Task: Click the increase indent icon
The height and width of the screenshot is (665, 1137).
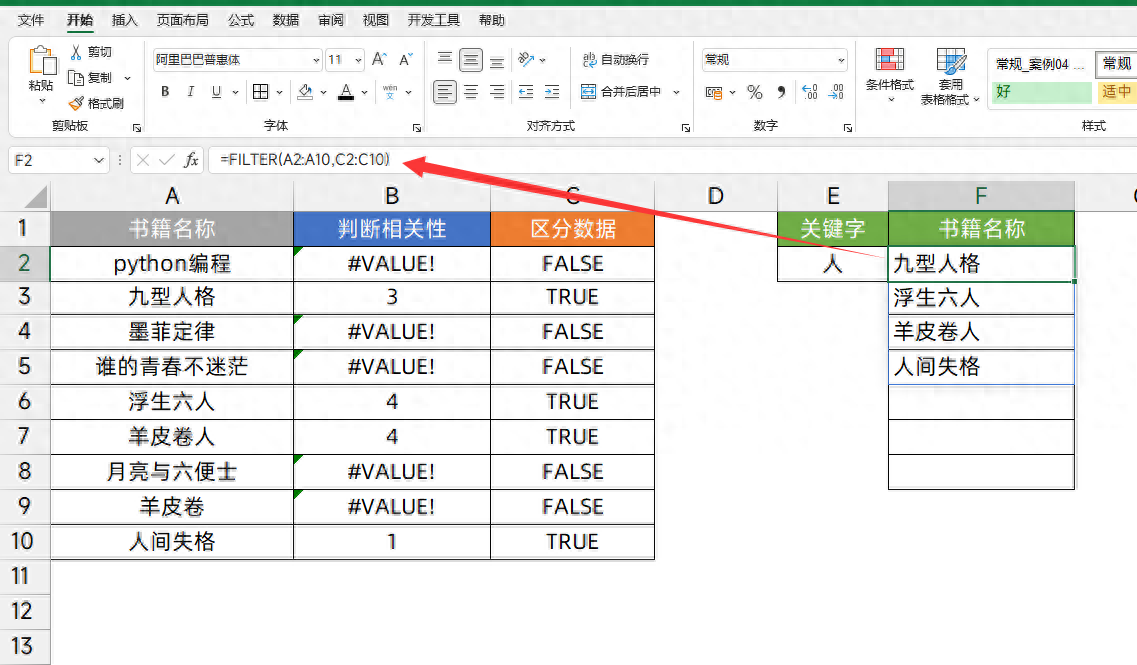Action: [553, 92]
